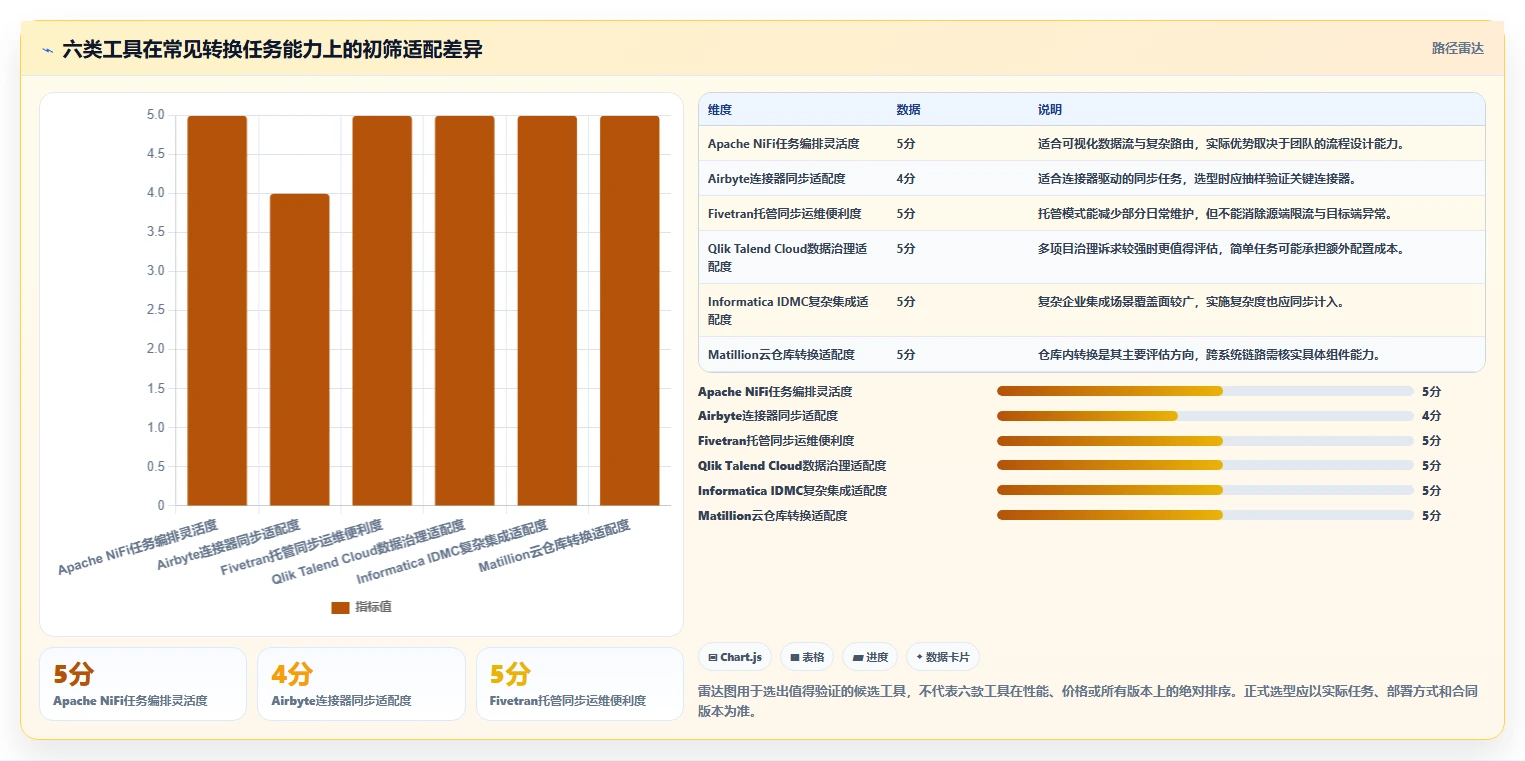Click the Matillion description 仓库内转换 text
Image resolution: width=1525 pixels, height=761 pixels.
1210,354
